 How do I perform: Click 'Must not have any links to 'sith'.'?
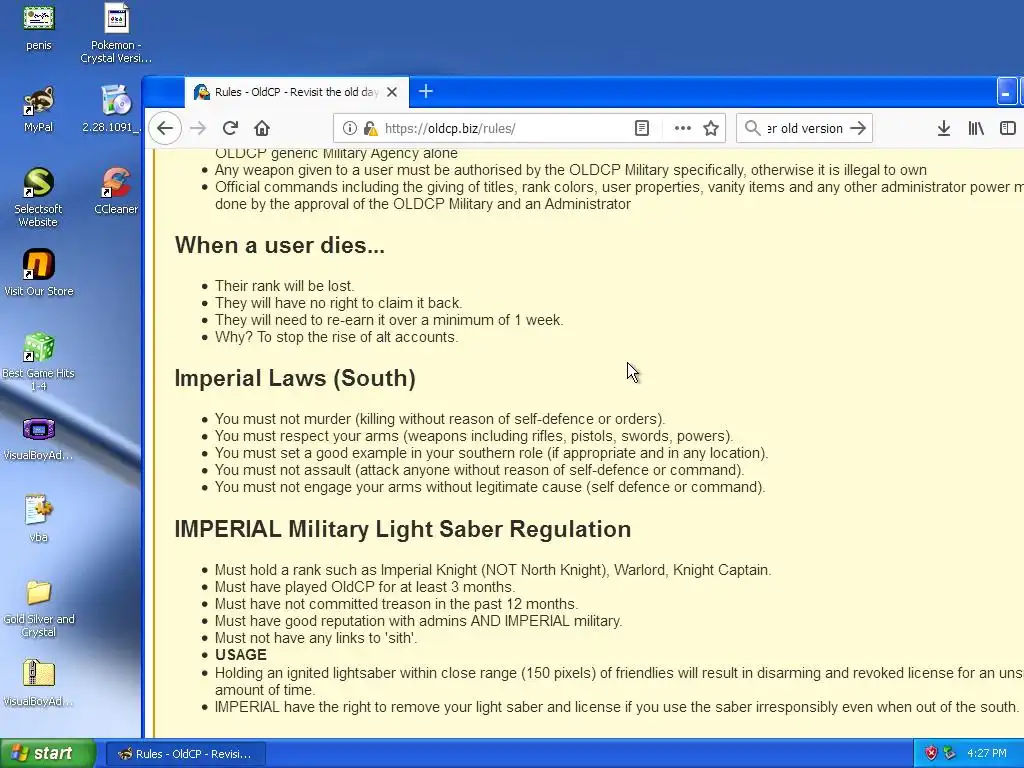click(x=316, y=638)
